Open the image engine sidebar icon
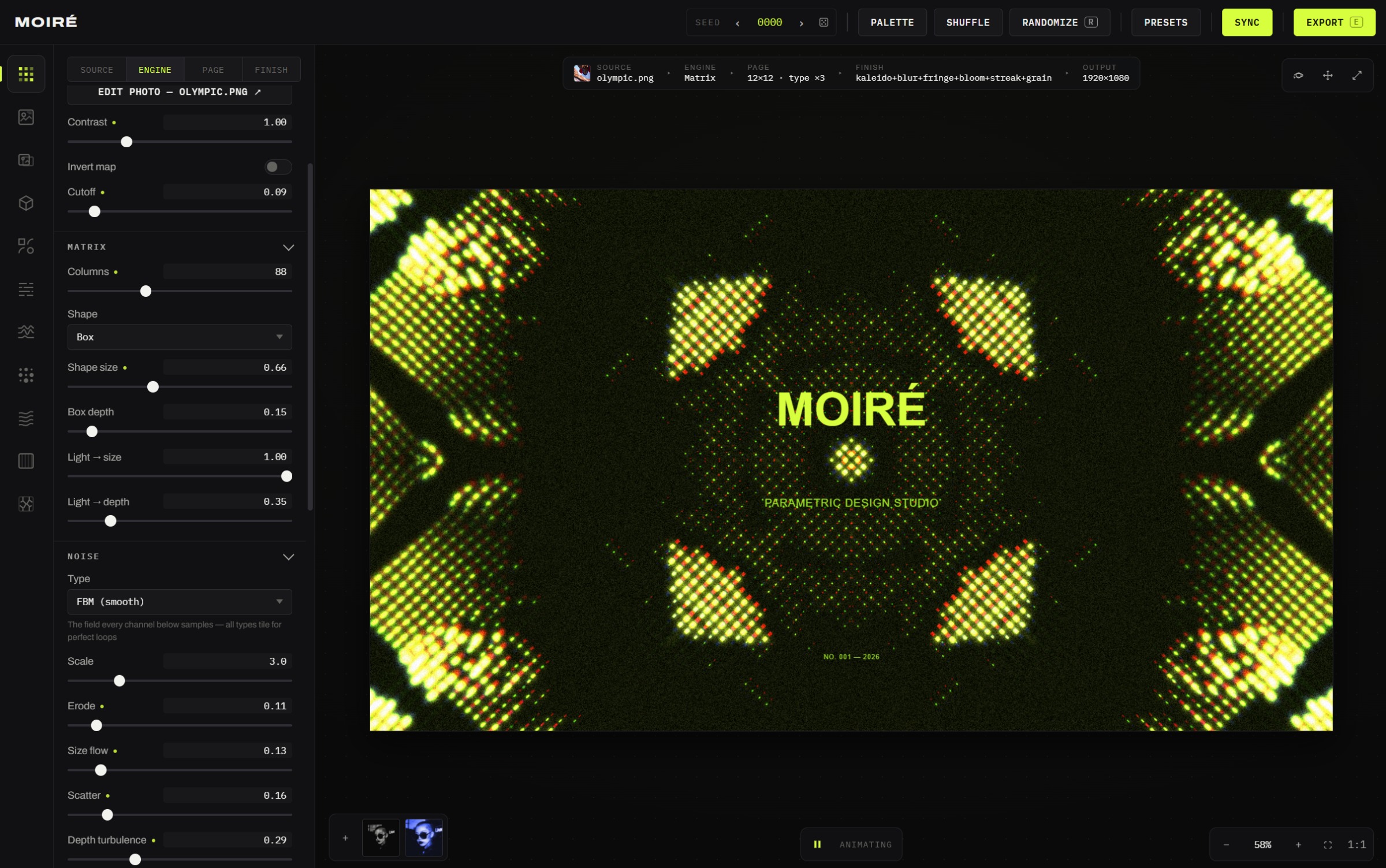This screenshot has width=1386, height=868. (x=26, y=117)
